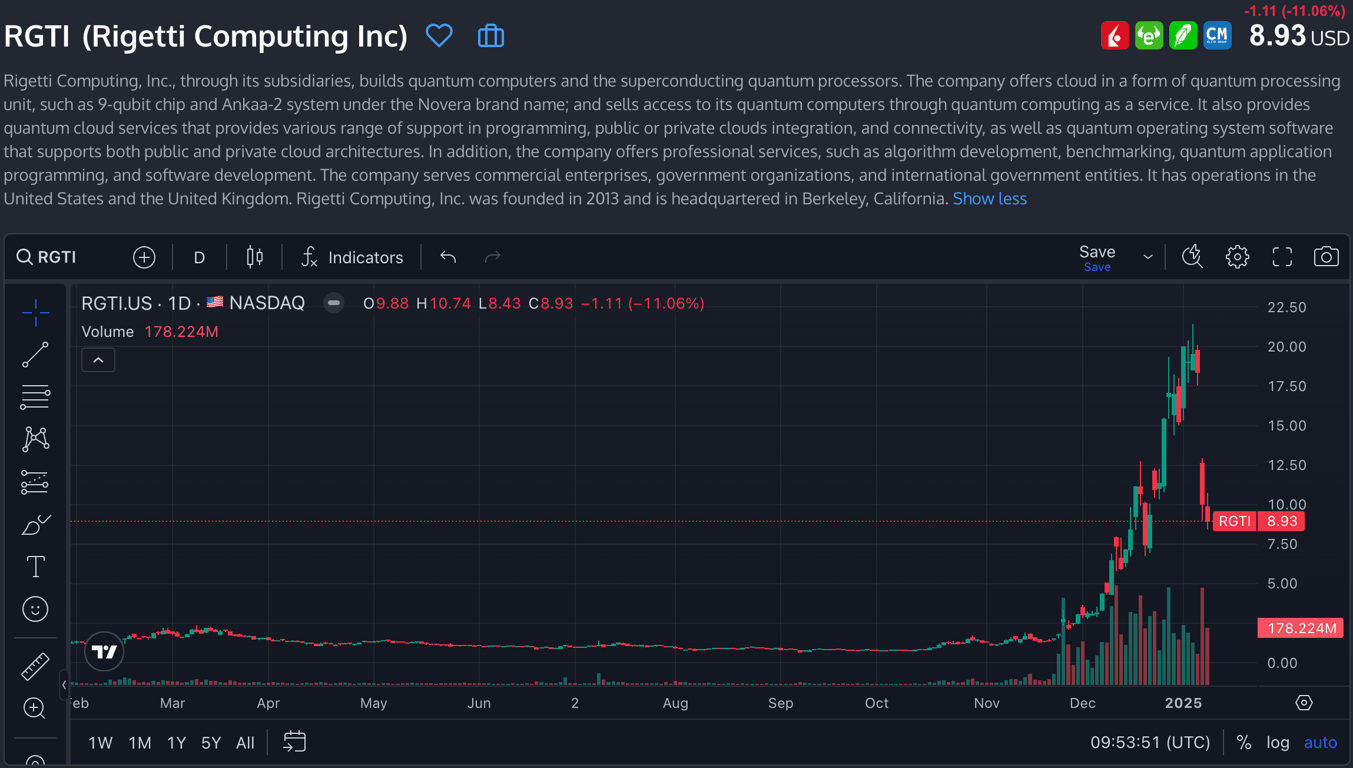Open the D timeframe interval selector
The image size is (1353, 768).
(199, 257)
